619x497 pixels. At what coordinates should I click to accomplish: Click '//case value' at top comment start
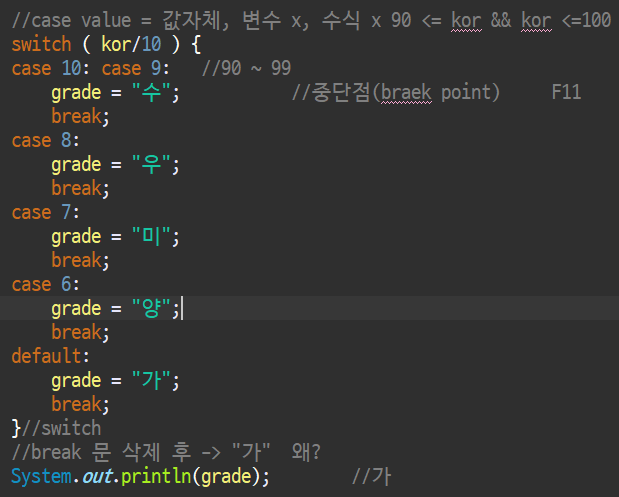click(x=71, y=21)
